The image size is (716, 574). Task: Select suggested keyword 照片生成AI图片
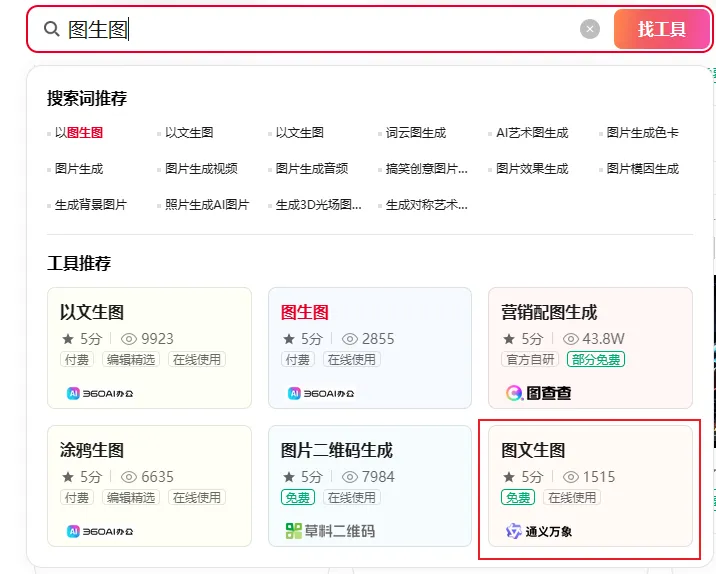(207, 205)
